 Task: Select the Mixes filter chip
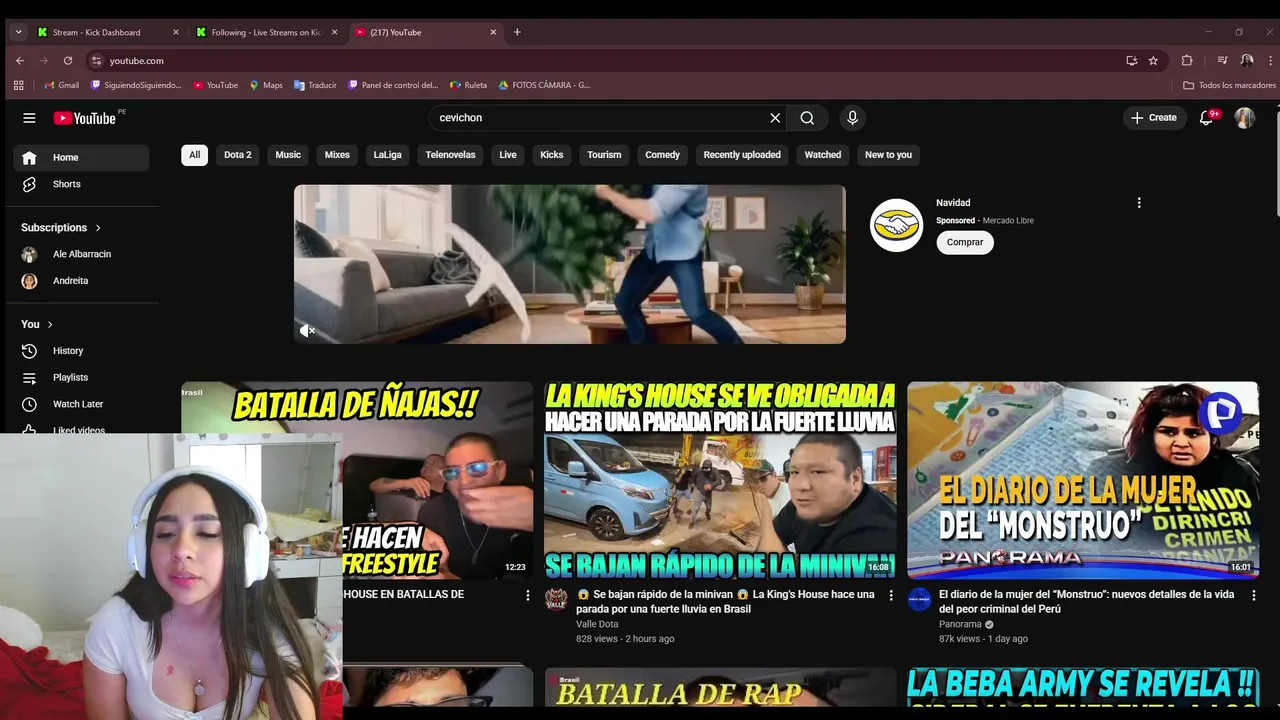[x=337, y=155]
